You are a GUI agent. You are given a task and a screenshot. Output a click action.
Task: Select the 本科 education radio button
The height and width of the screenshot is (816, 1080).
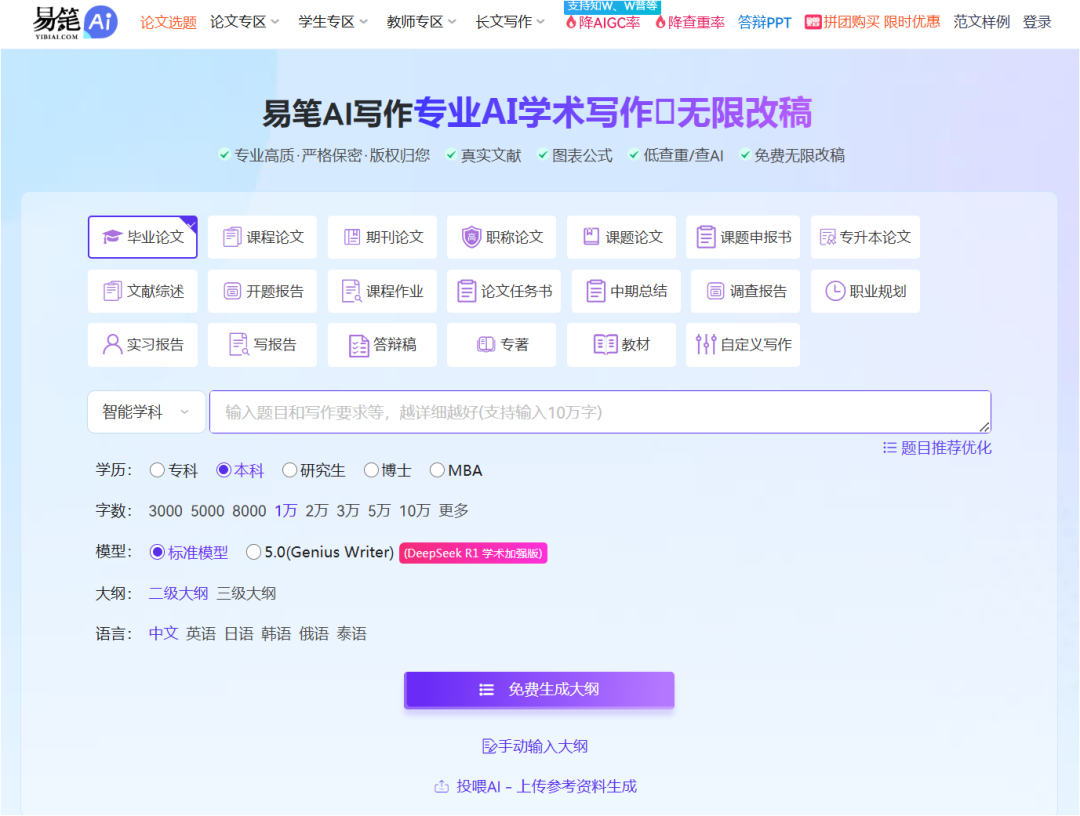click(x=223, y=470)
